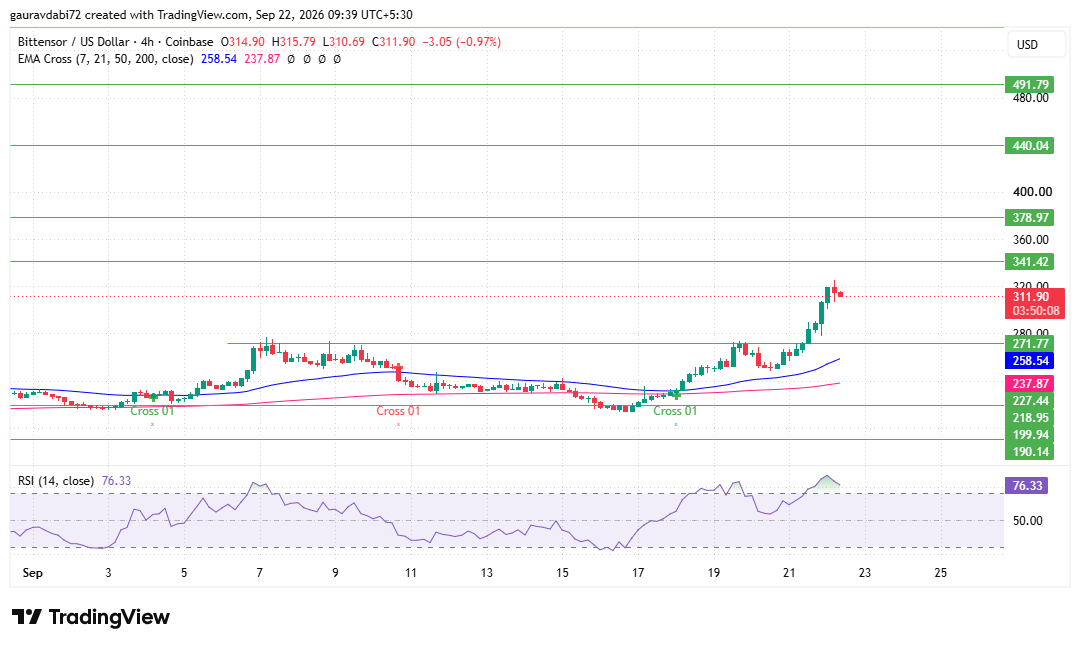Click the close value C311.90 in header
Image resolution: width=1080 pixels, height=647 pixels.
pos(393,42)
